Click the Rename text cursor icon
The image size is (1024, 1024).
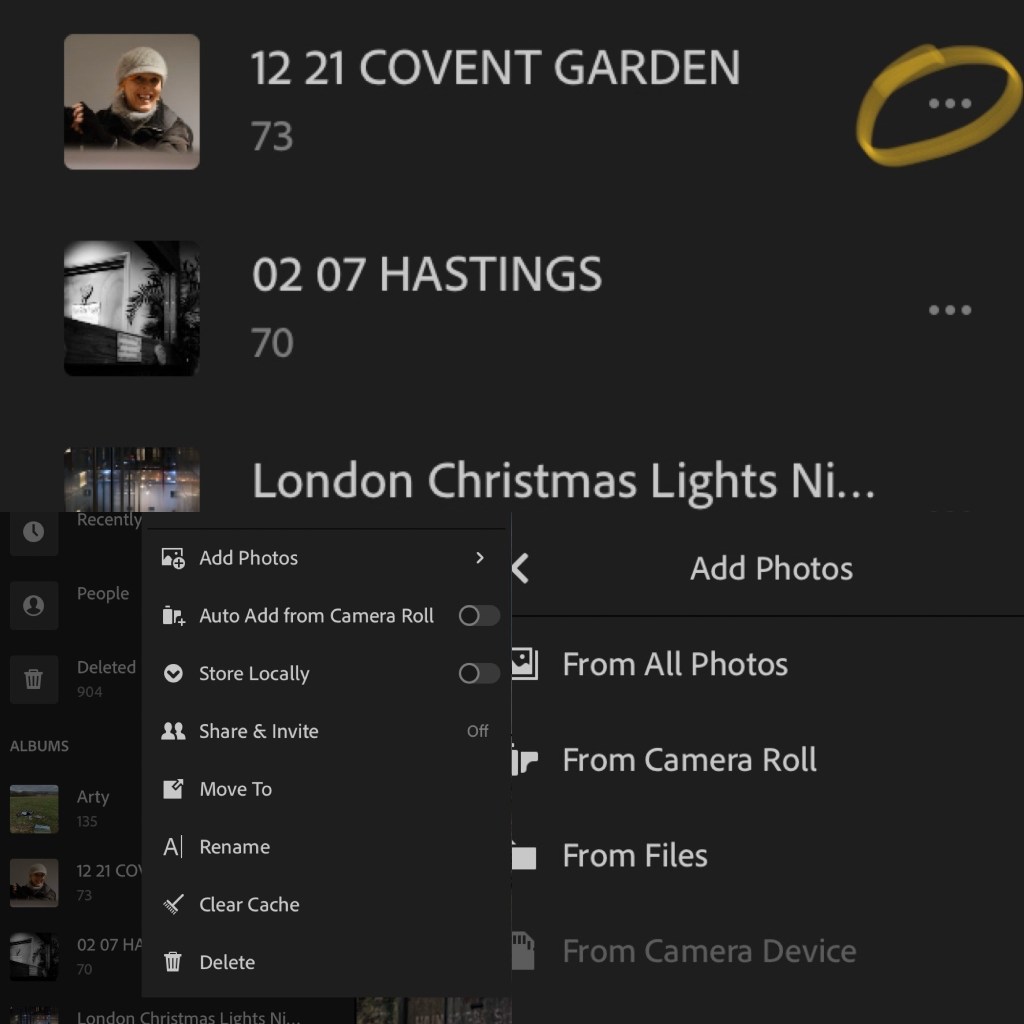point(173,847)
